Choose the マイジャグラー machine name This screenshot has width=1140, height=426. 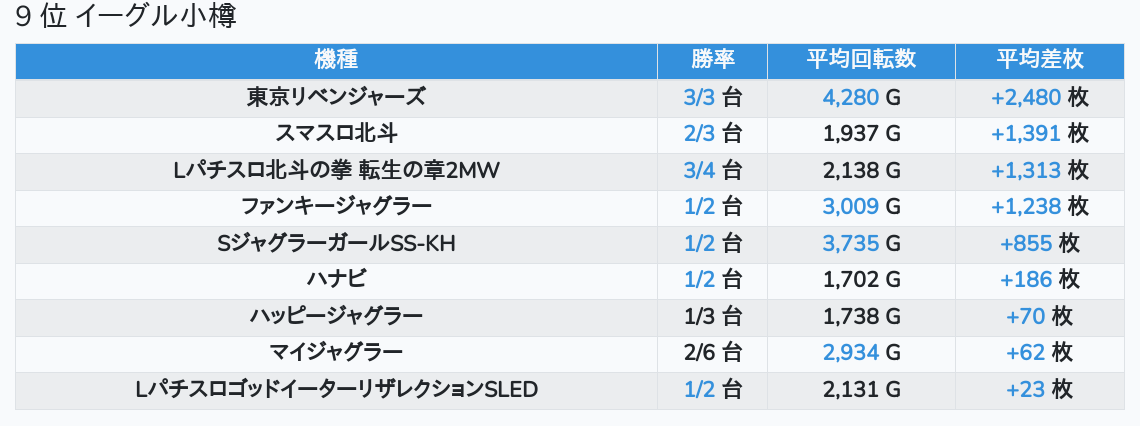pyautogui.click(x=336, y=352)
